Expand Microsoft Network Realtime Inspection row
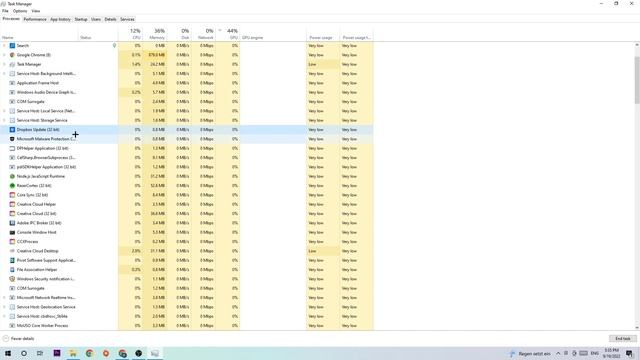This screenshot has width=640, height=360. (x=4, y=298)
